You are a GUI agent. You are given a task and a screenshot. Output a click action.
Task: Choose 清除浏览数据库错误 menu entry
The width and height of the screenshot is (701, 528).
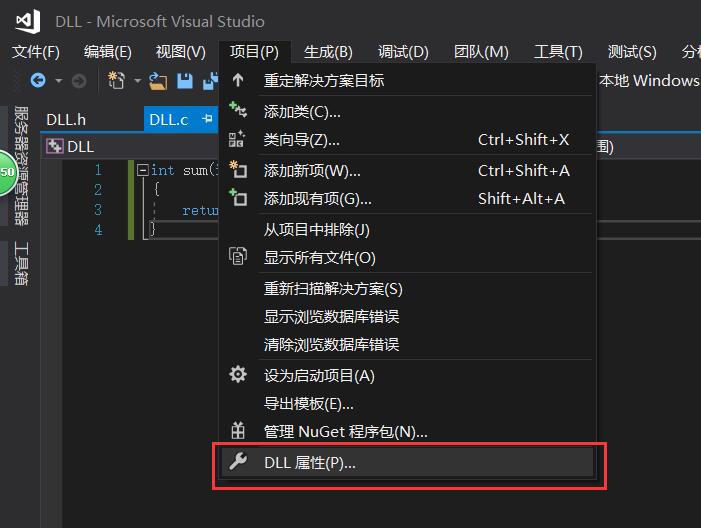(407, 344)
